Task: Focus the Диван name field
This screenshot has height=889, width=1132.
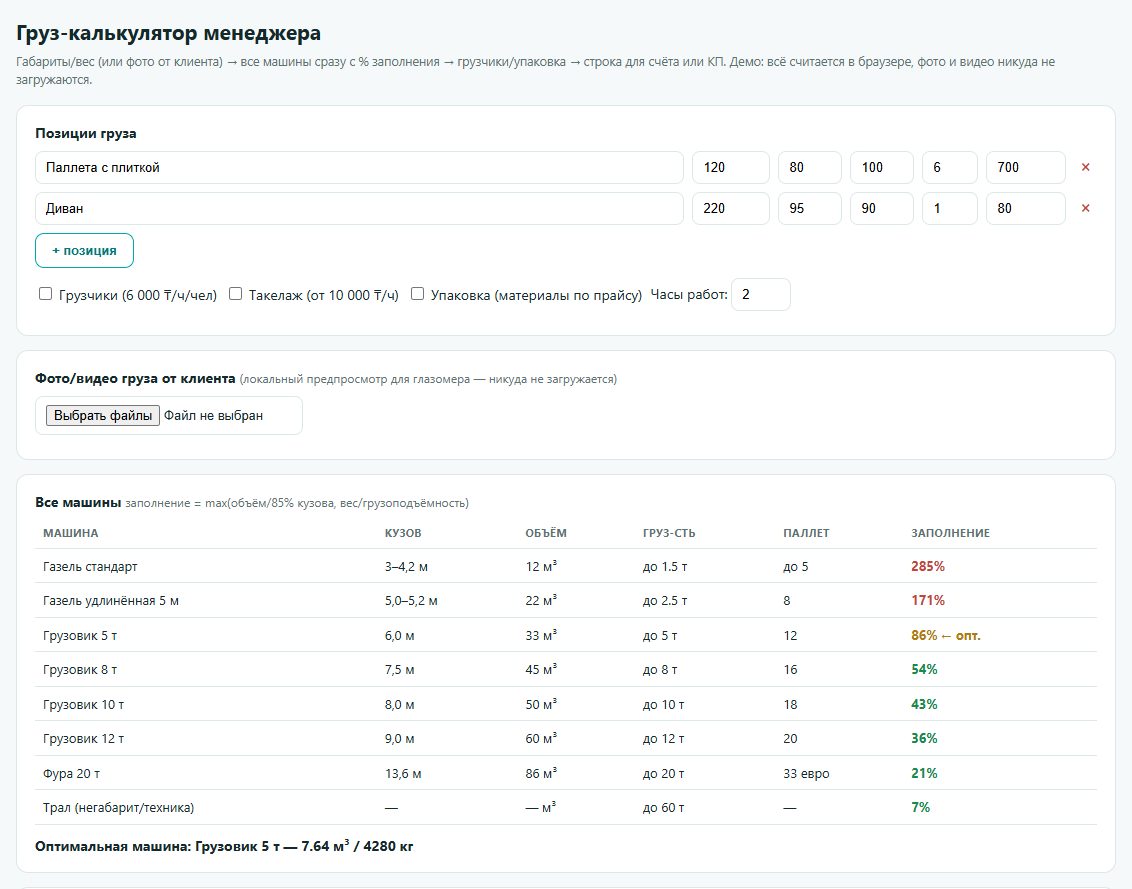Action: 360,209
